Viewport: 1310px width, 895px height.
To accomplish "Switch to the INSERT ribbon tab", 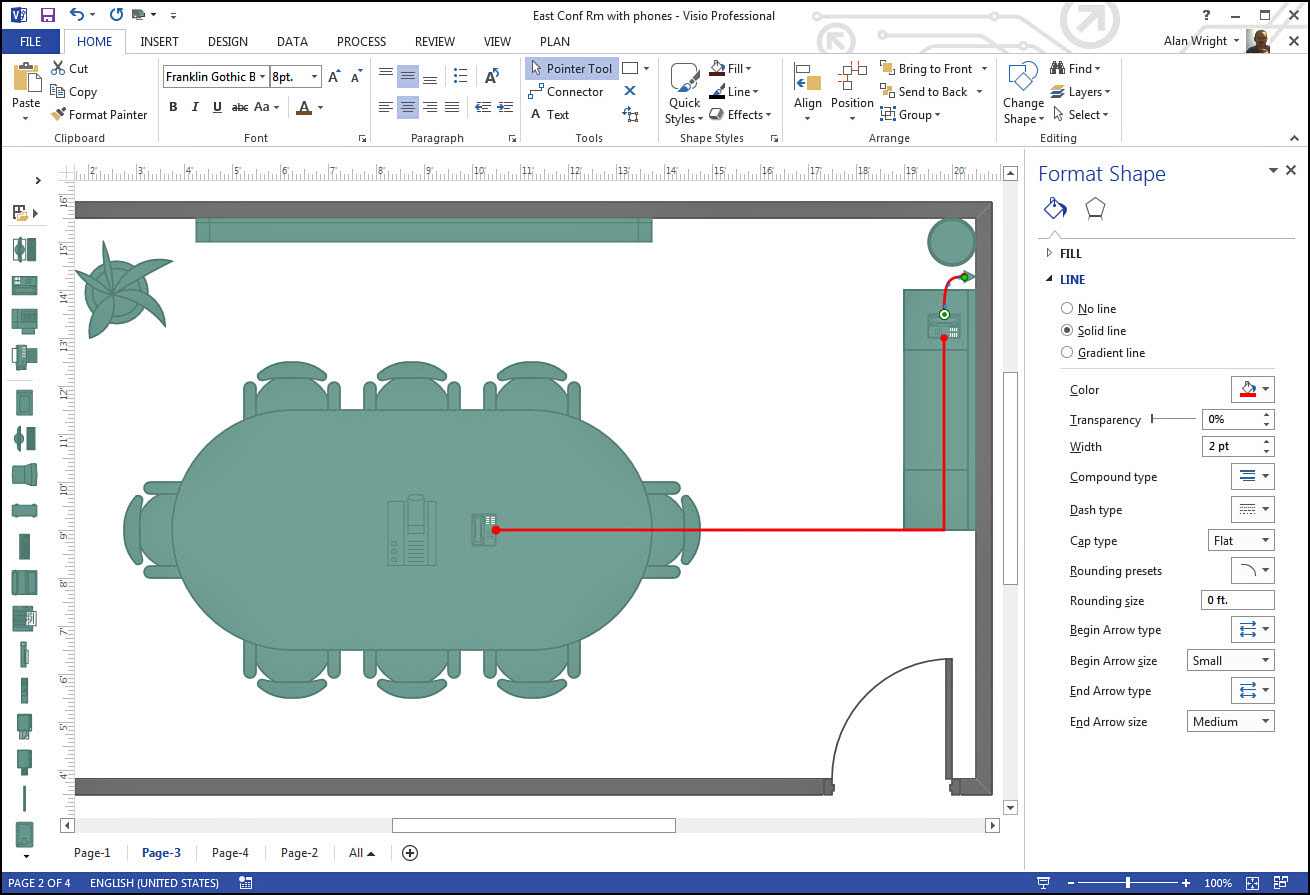I will 159,42.
